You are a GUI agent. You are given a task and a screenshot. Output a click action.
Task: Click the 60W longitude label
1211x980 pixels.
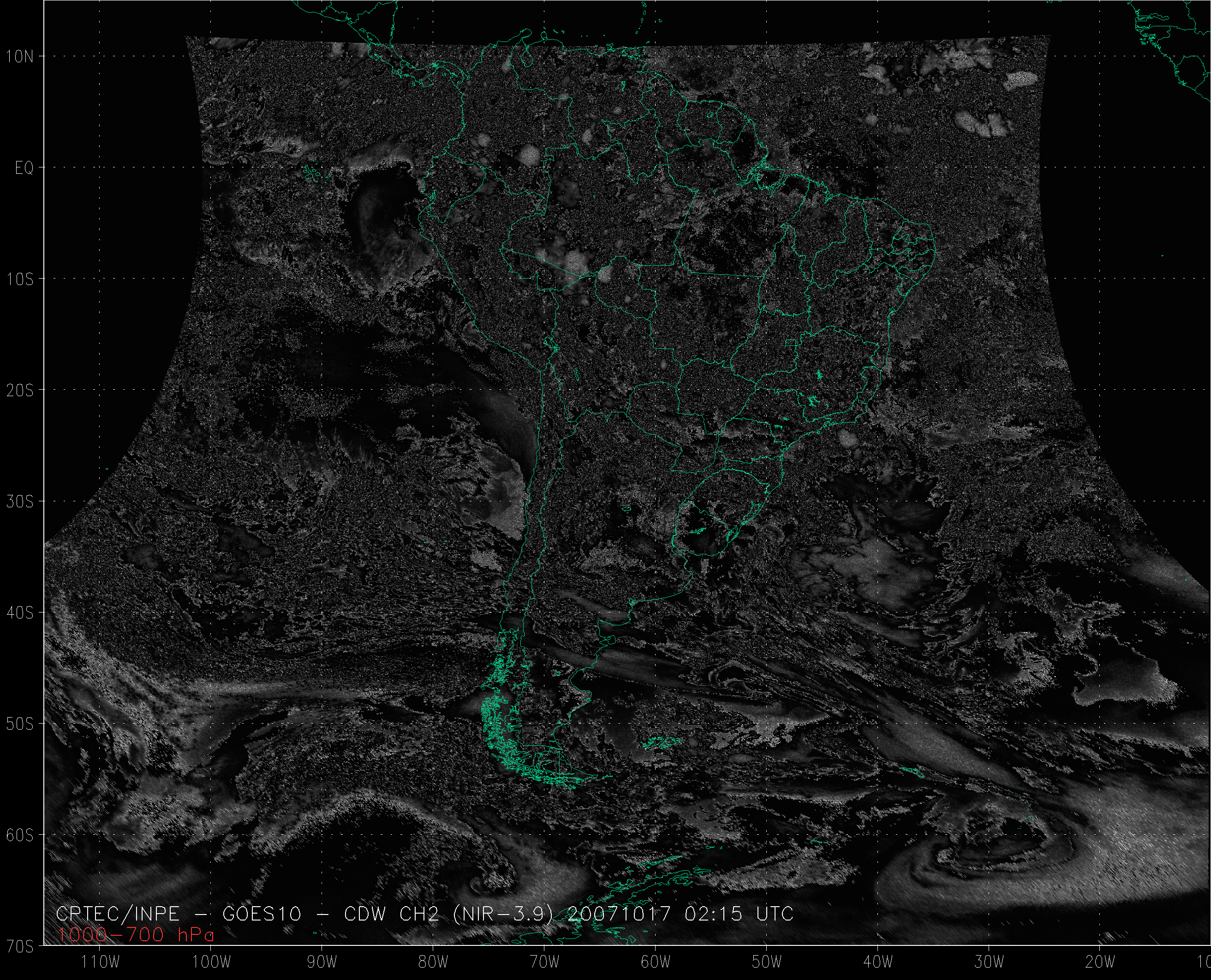(x=656, y=962)
